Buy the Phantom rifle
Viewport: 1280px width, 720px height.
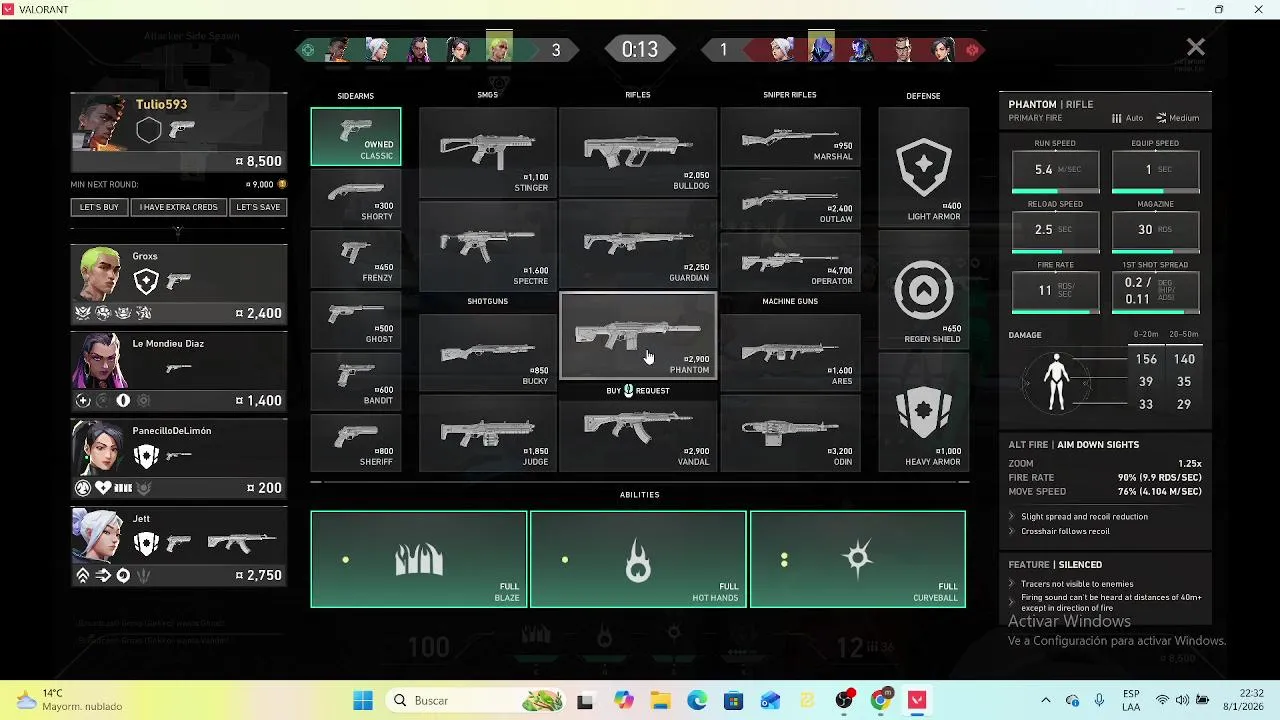[638, 336]
